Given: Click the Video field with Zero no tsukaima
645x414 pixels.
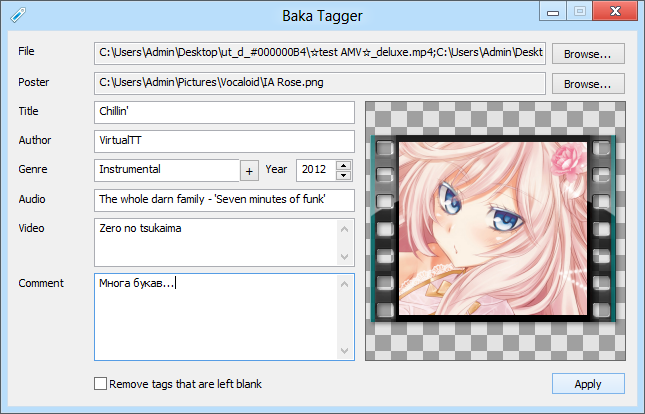Looking at the screenshot, I should [x=224, y=242].
